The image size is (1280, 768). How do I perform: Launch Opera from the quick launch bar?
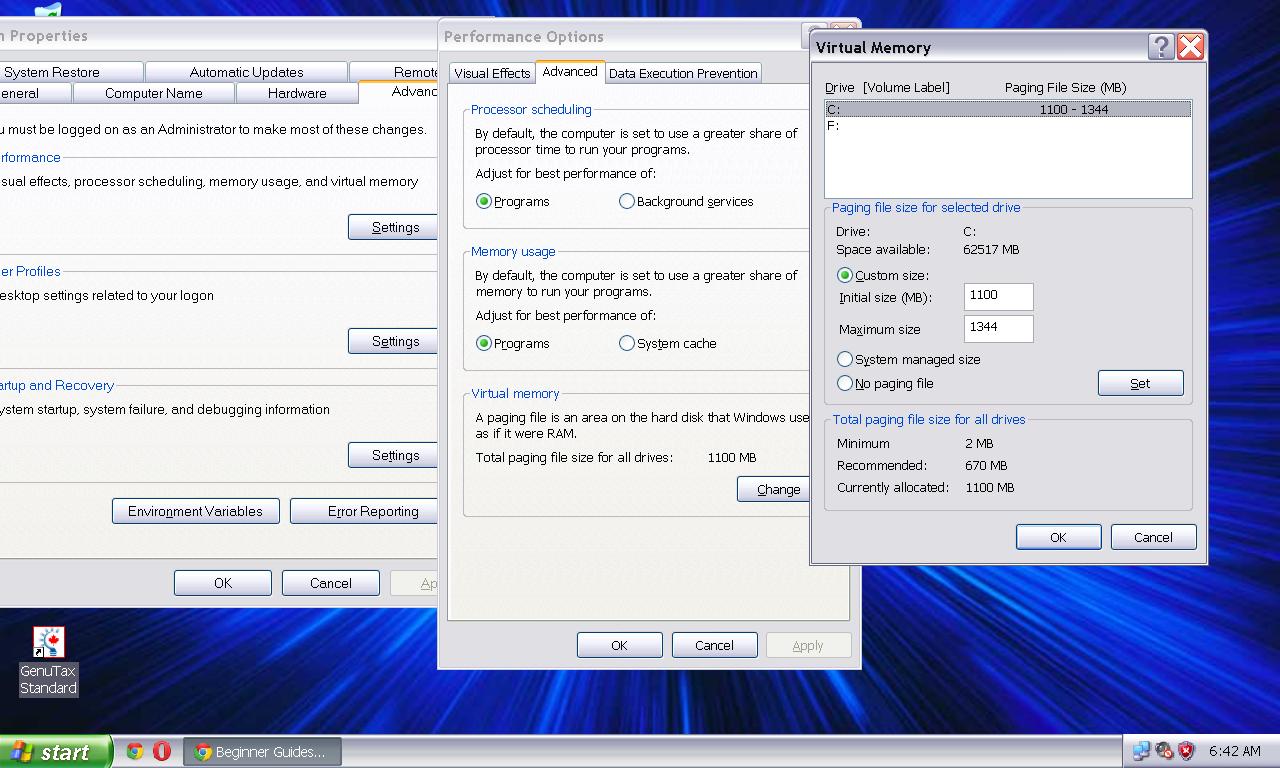click(162, 751)
